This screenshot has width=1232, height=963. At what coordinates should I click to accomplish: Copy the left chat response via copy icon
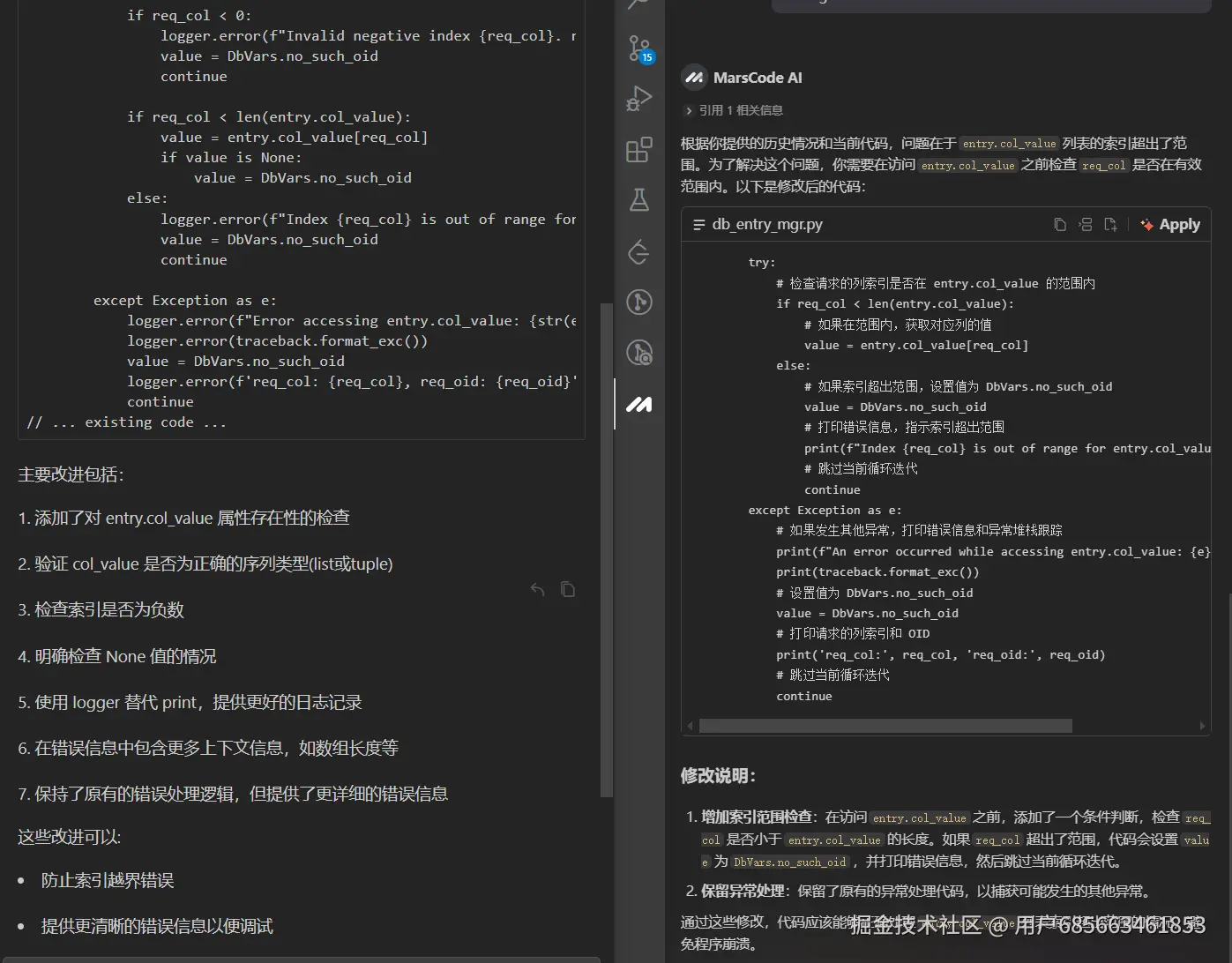(x=568, y=589)
